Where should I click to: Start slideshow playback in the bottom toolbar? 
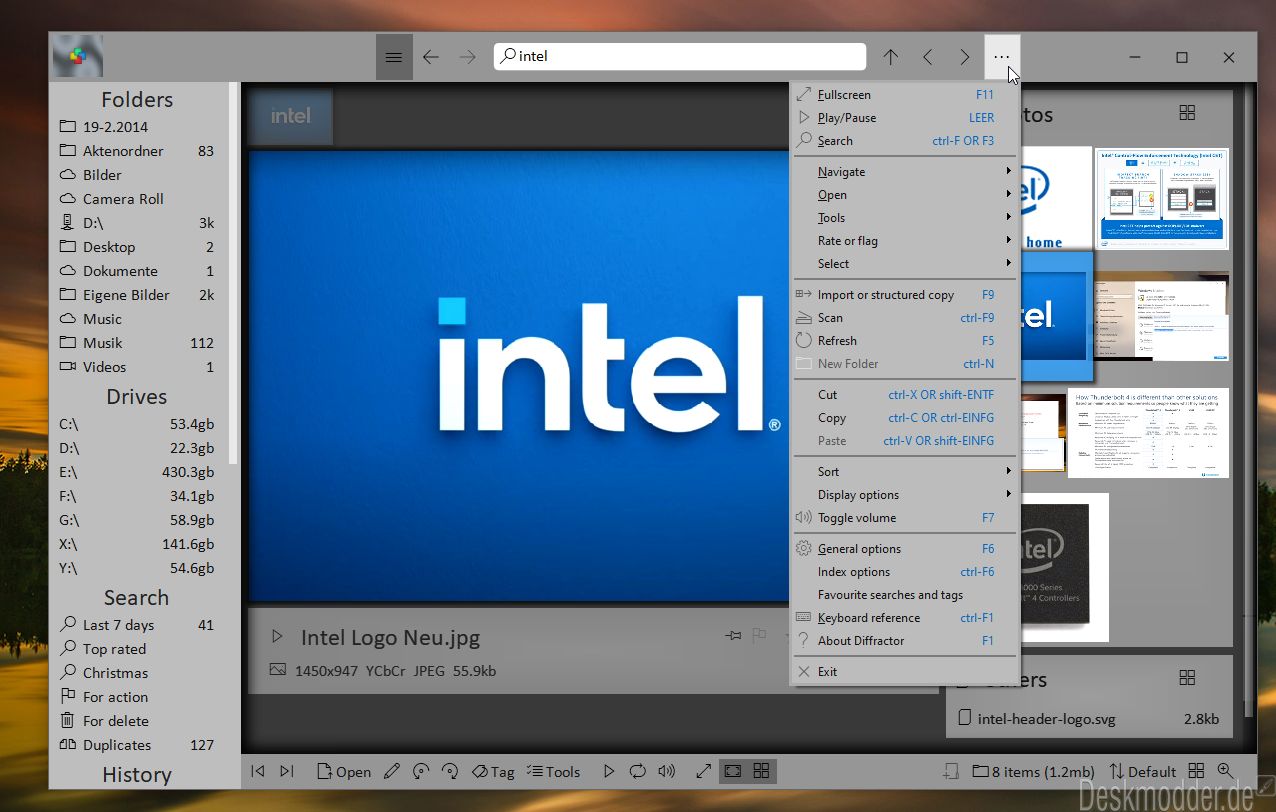coord(609,771)
